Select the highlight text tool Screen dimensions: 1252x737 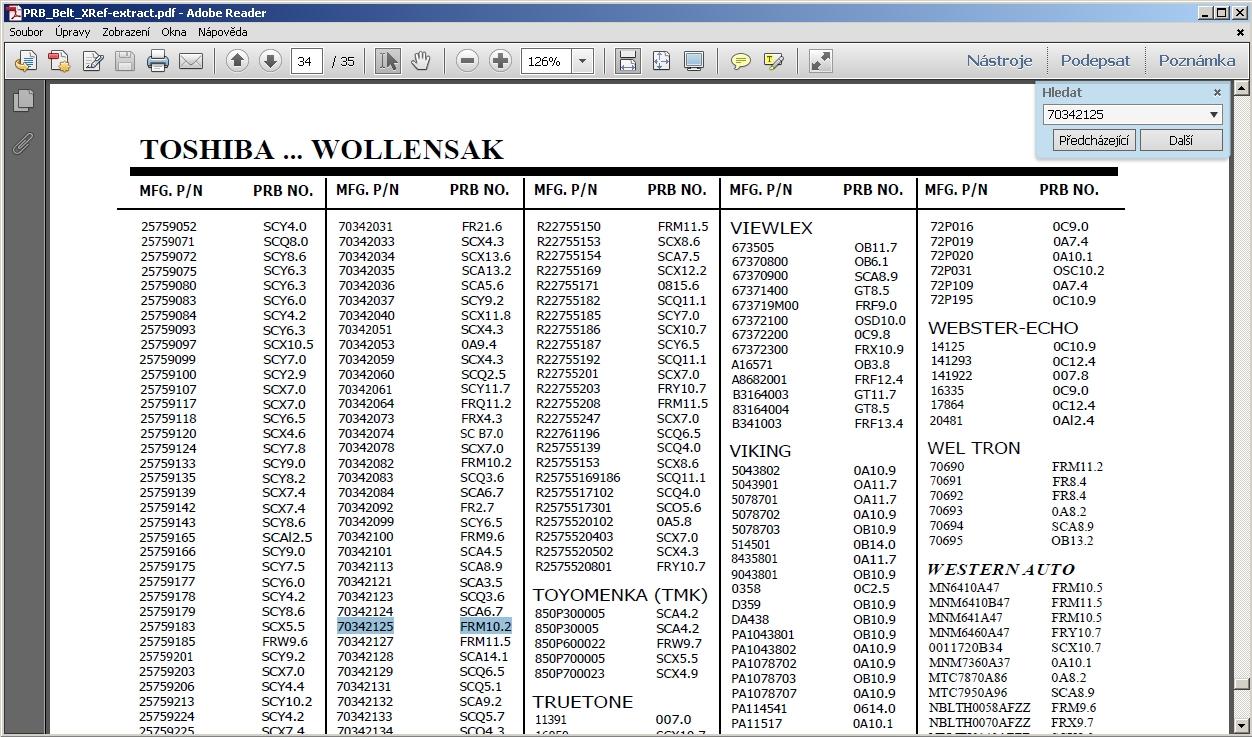pos(773,61)
